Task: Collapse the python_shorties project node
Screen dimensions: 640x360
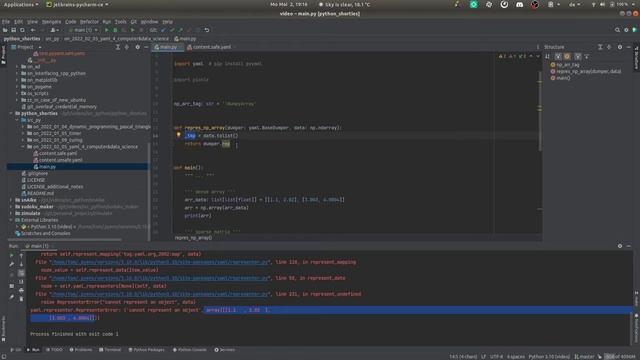Action: tap(11, 113)
